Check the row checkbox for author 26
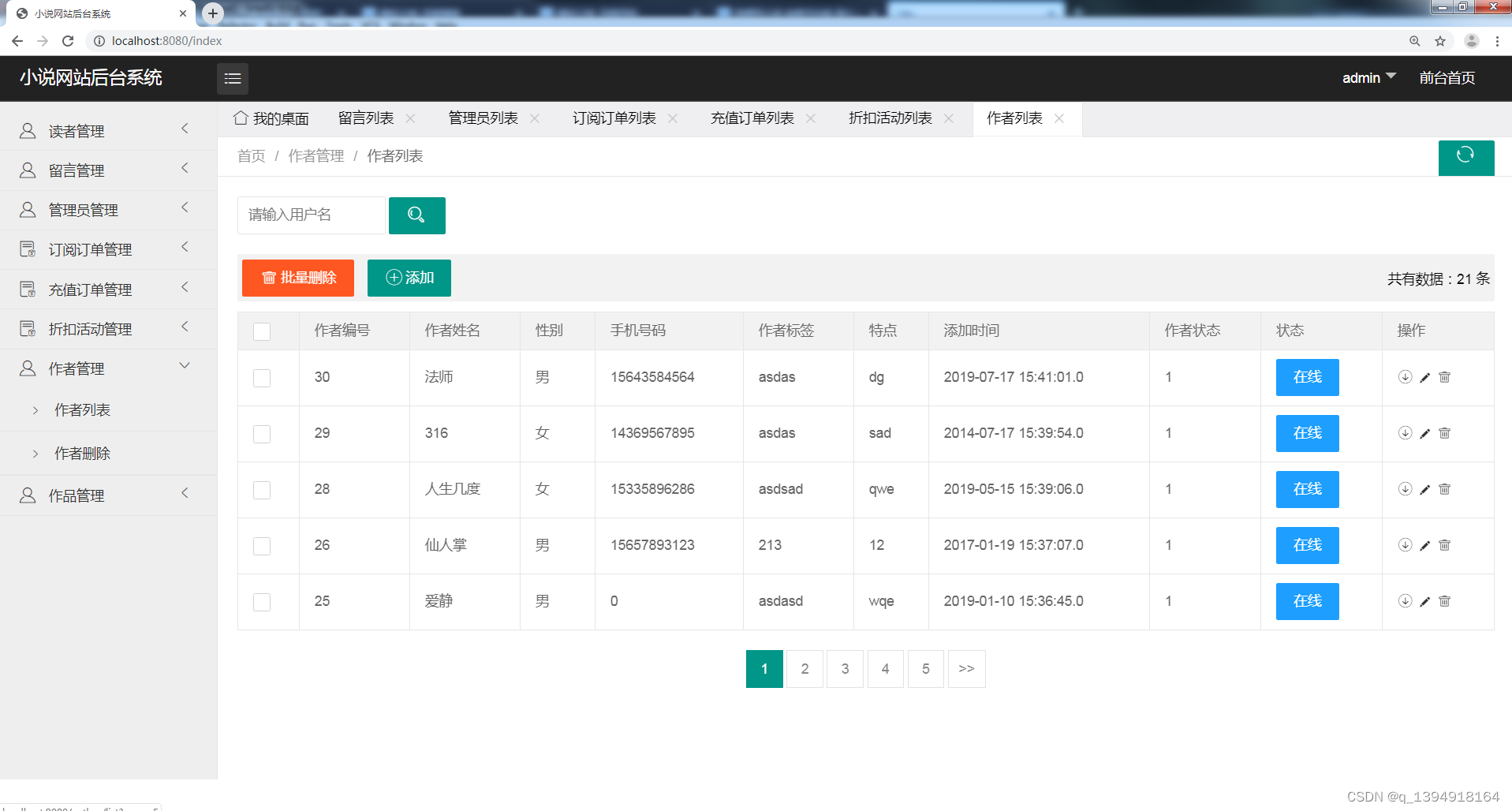 262,546
